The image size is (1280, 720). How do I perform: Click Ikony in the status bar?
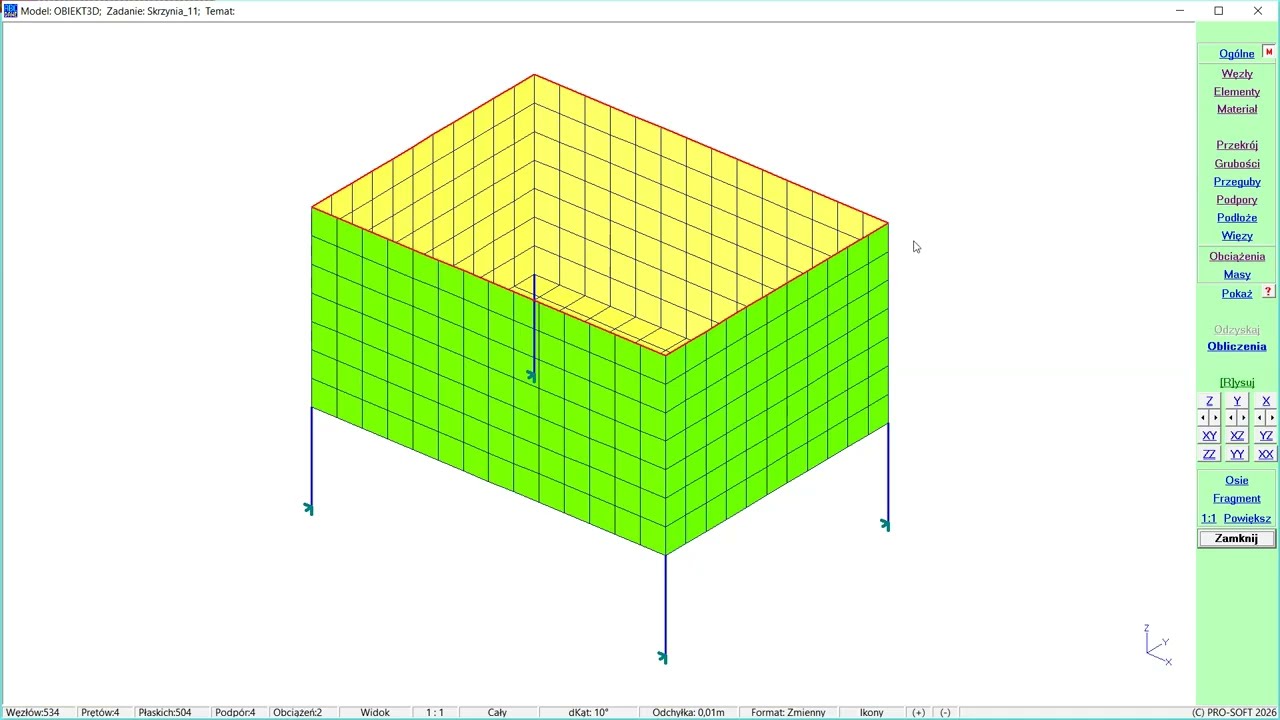pos(871,712)
